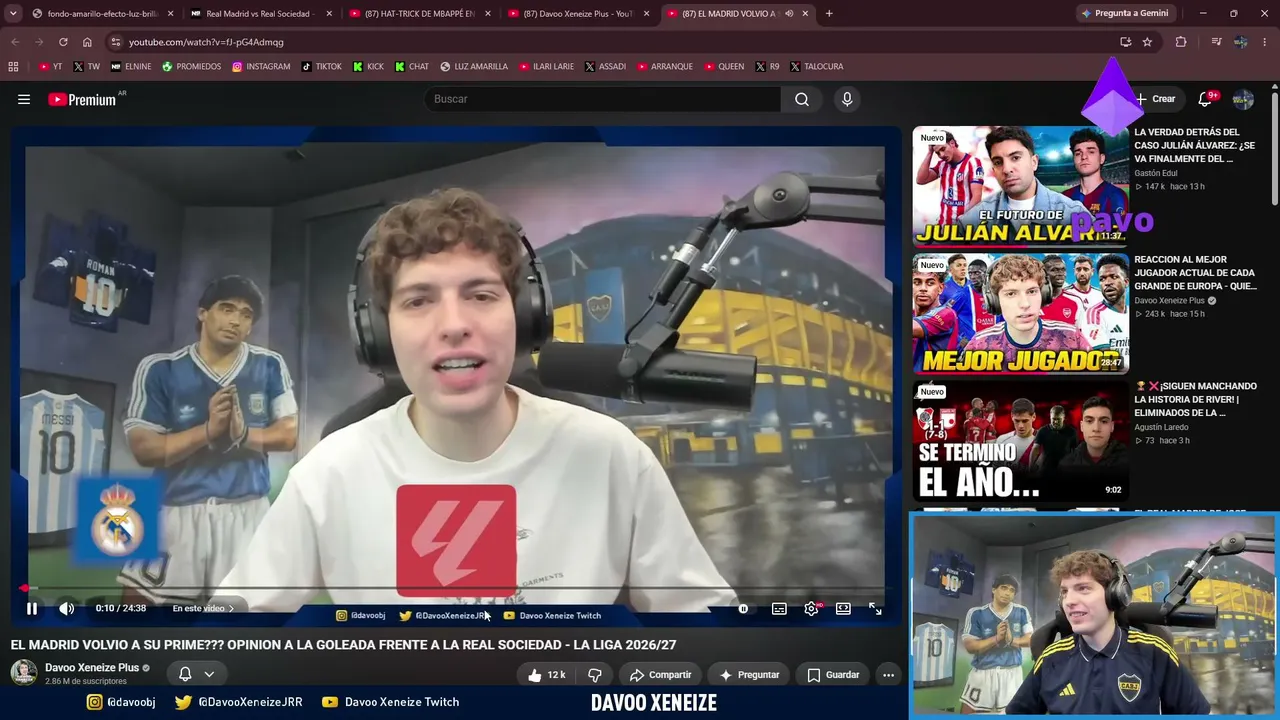1280x720 pixels.
Task: Save the video with Guardar
Action: (x=834, y=675)
